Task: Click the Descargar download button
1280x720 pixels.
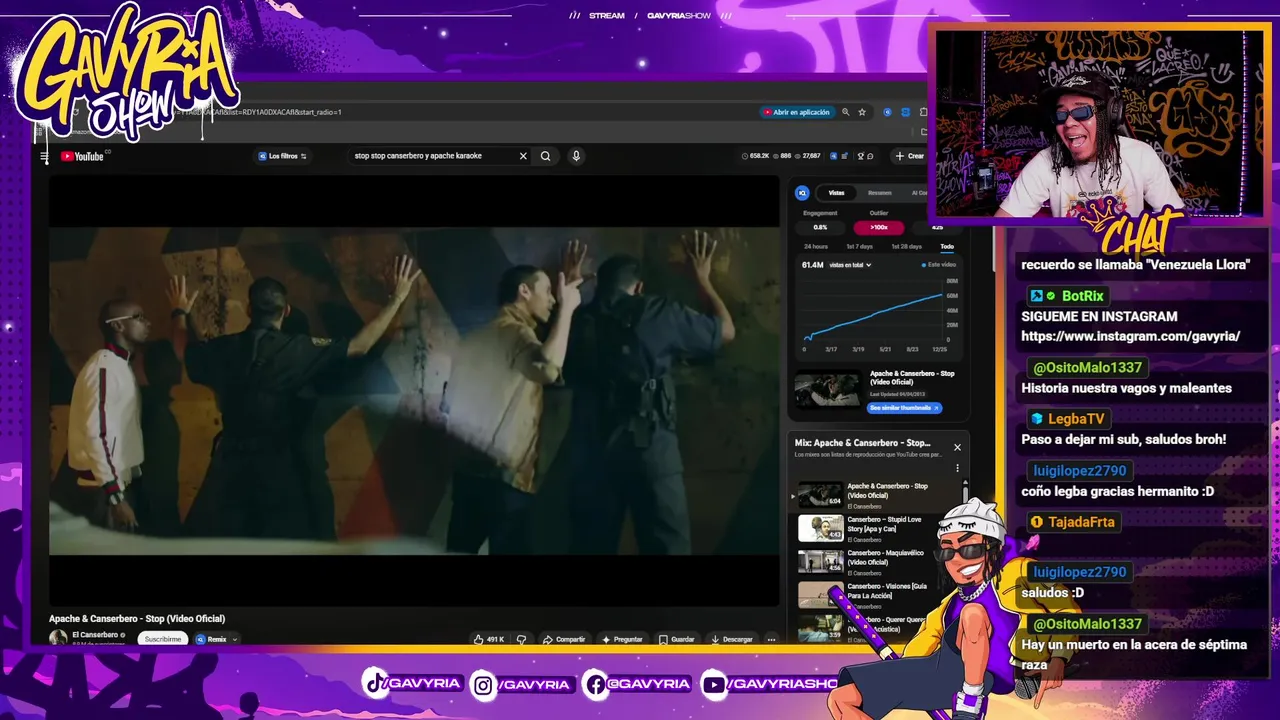Action: point(732,639)
